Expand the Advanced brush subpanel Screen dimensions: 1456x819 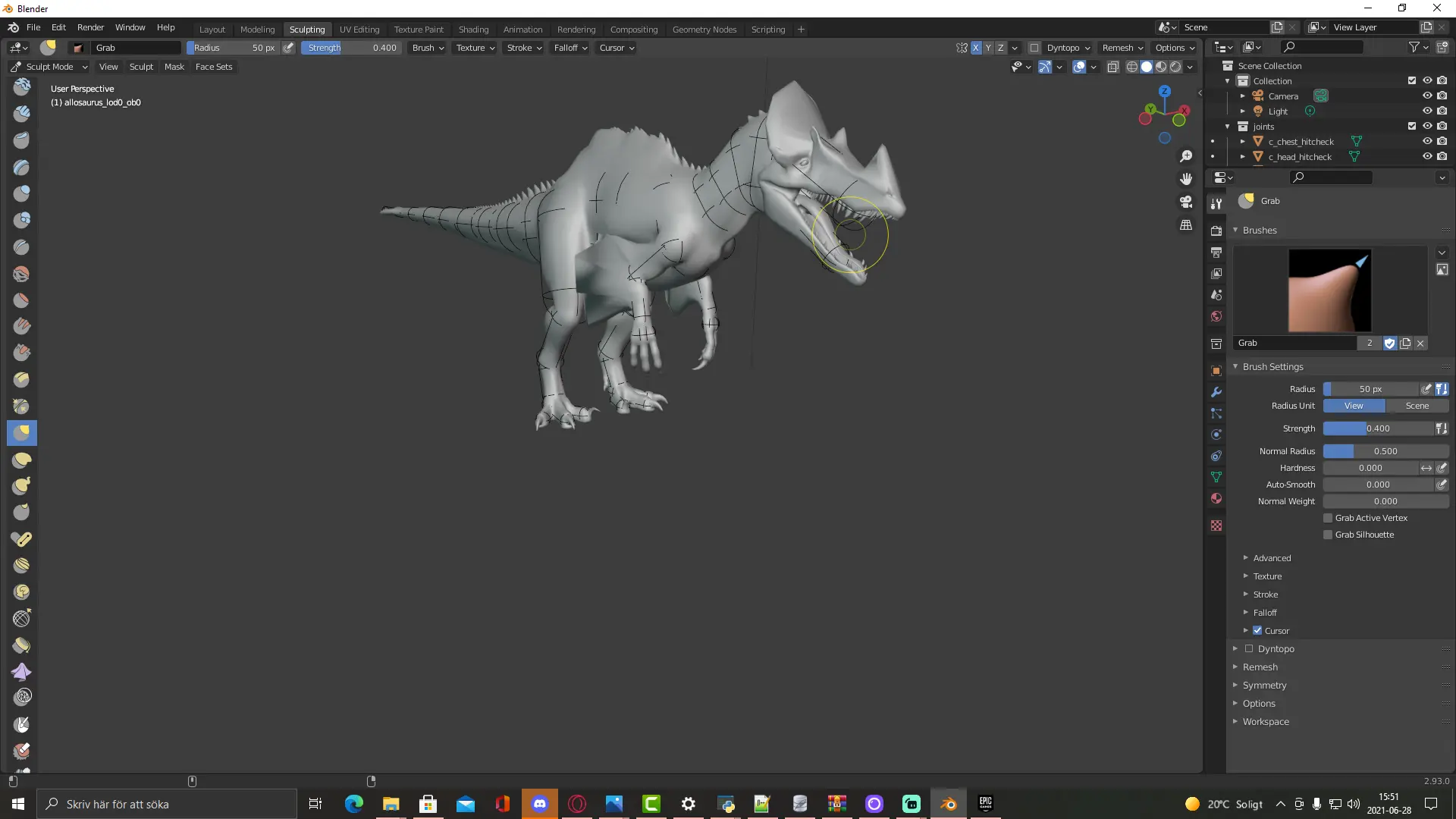click(x=1272, y=558)
